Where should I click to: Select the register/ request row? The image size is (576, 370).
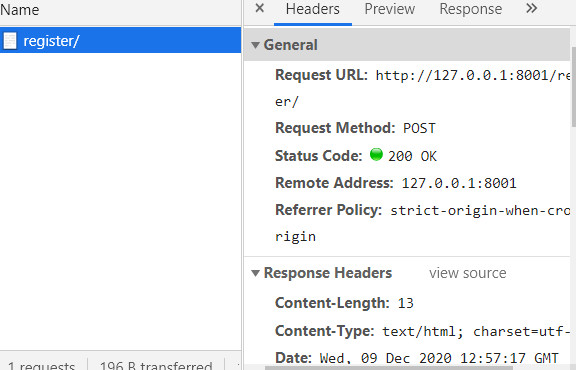[x=120, y=40]
